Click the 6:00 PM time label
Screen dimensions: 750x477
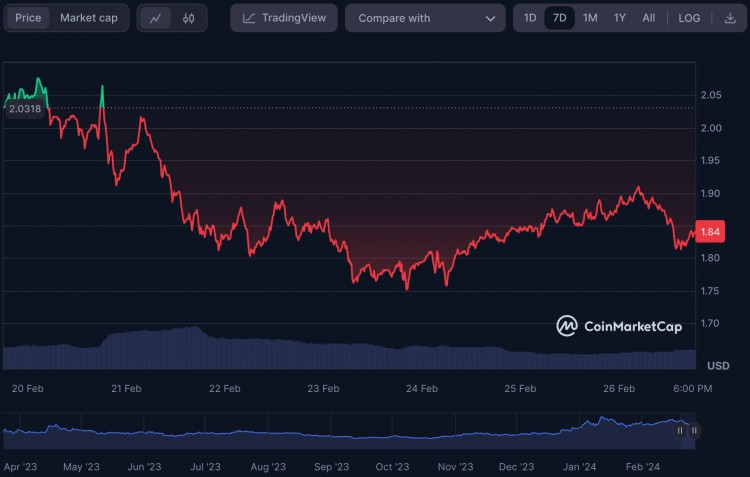click(693, 388)
